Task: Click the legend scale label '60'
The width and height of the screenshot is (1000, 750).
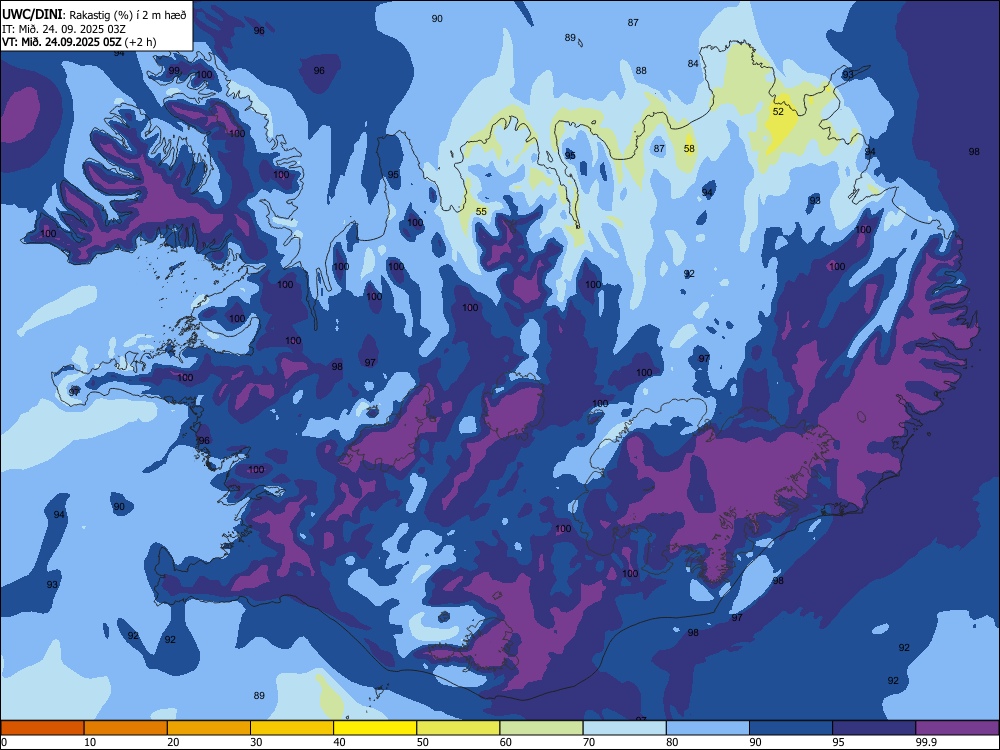Action: (x=506, y=742)
